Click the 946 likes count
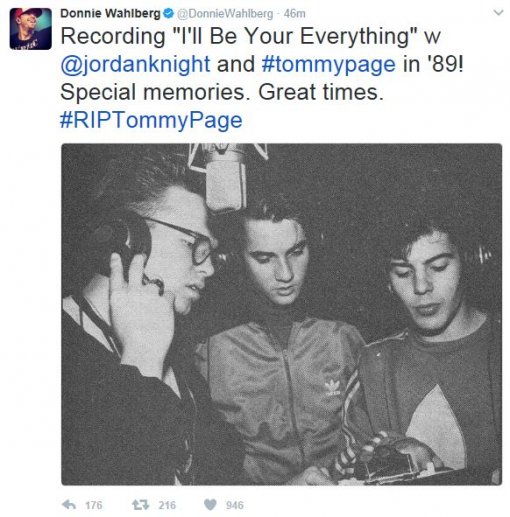Viewport: 510px width, 517px height. pos(235,505)
